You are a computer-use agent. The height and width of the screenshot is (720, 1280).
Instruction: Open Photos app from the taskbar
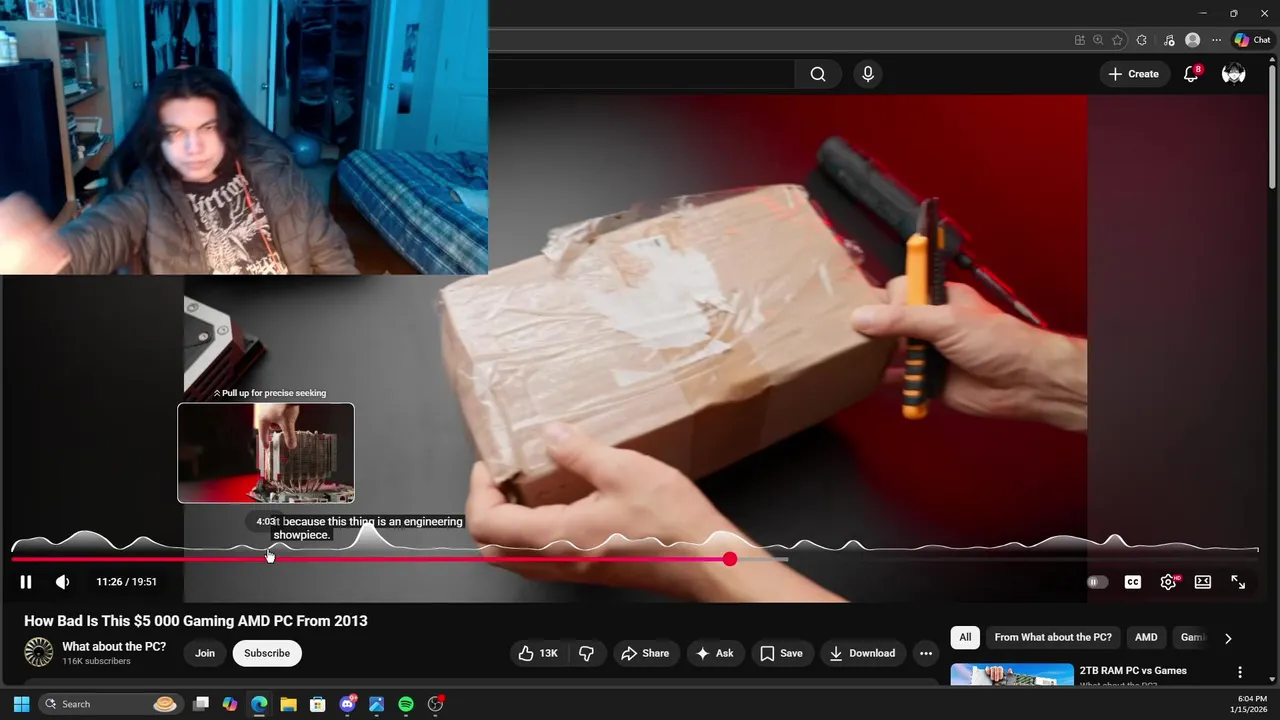click(x=376, y=704)
